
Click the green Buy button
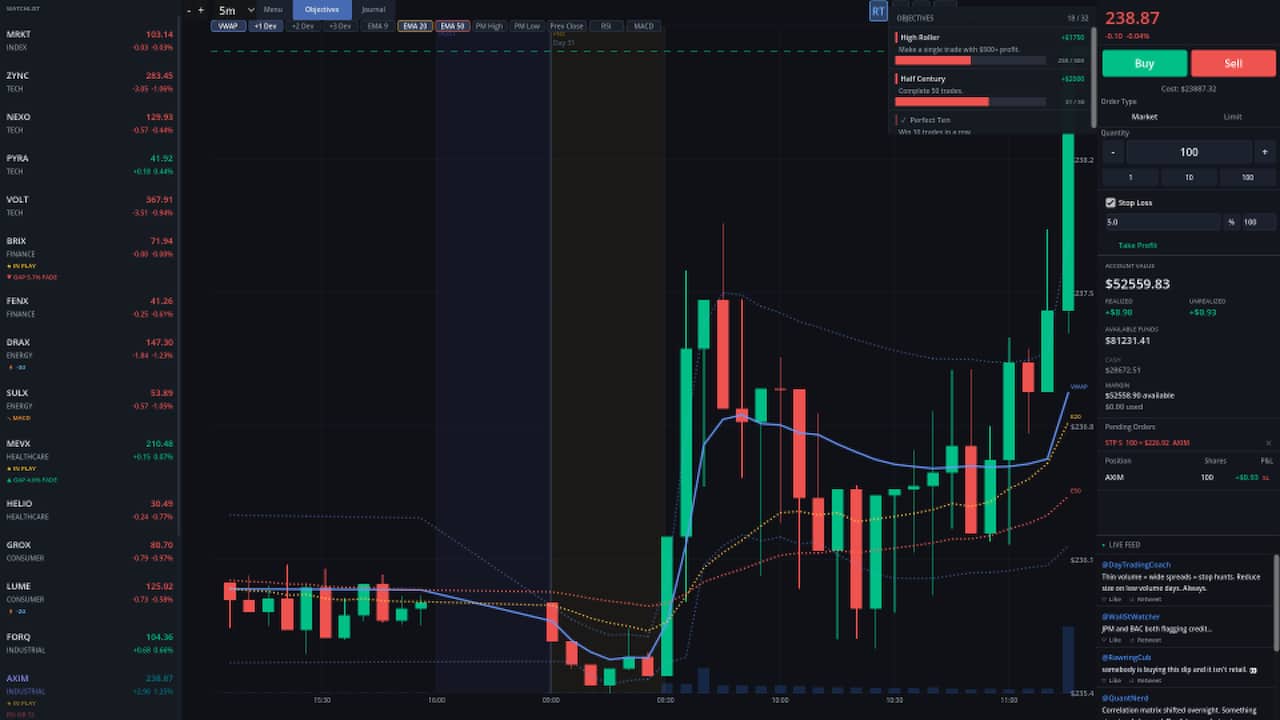coord(1145,63)
